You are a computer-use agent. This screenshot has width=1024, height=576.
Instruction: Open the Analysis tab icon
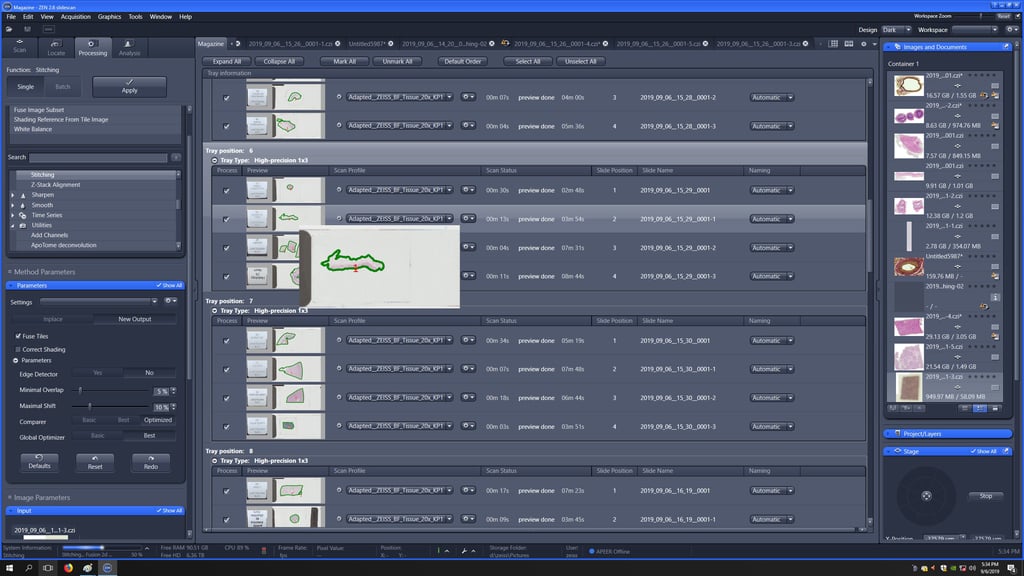(x=129, y=47)
